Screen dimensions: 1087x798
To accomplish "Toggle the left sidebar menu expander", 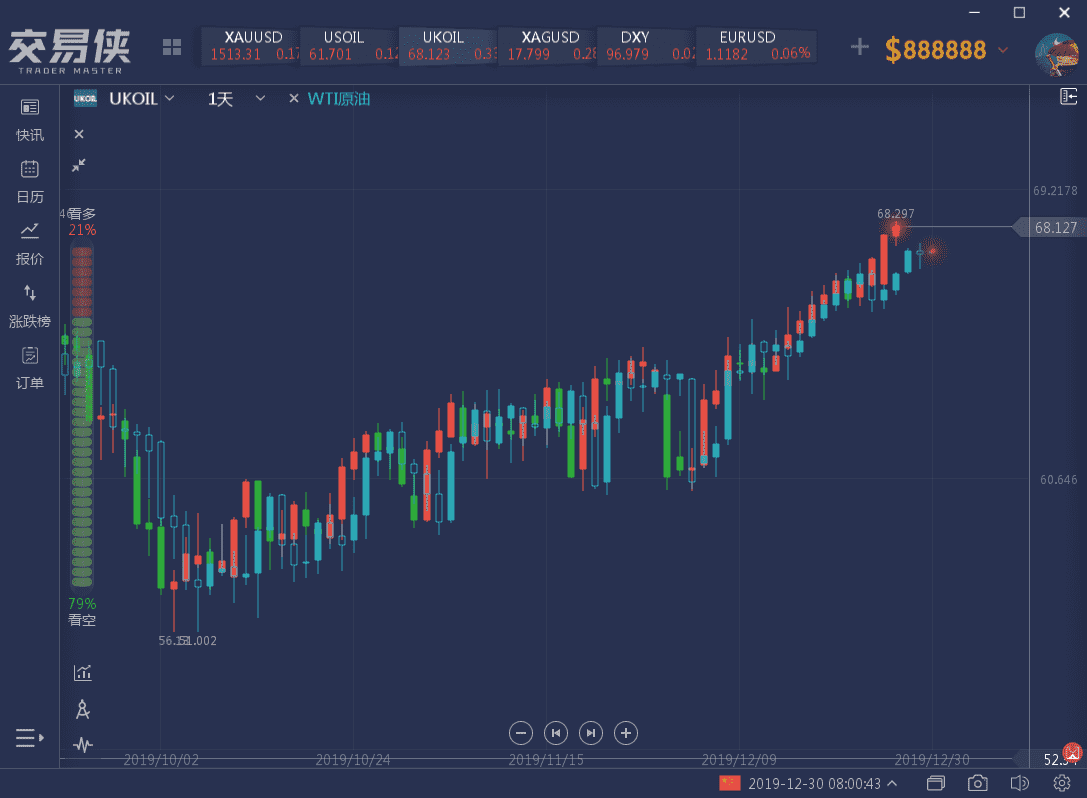I will click(x=29, y=739).
